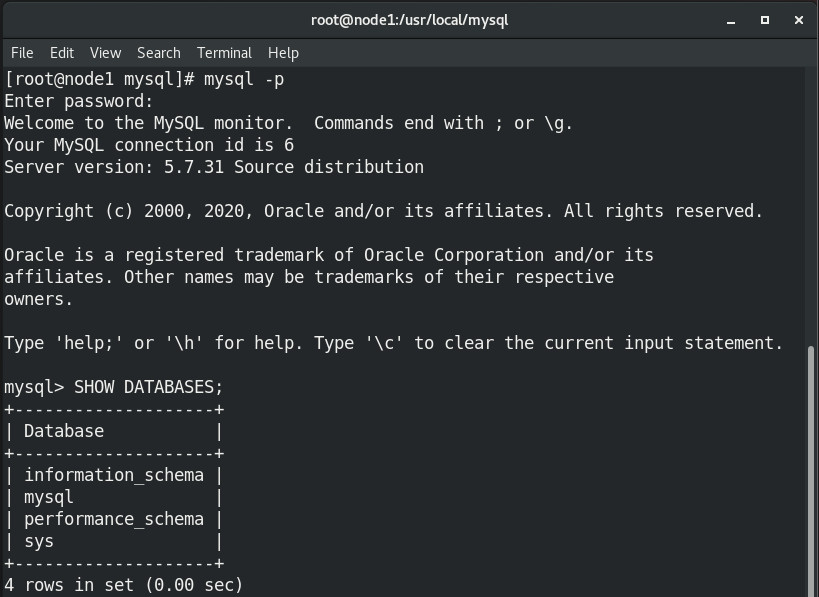Click the 'information_schema' row
819x597 pixels.
pyautogui.click(x=114, y=475)
